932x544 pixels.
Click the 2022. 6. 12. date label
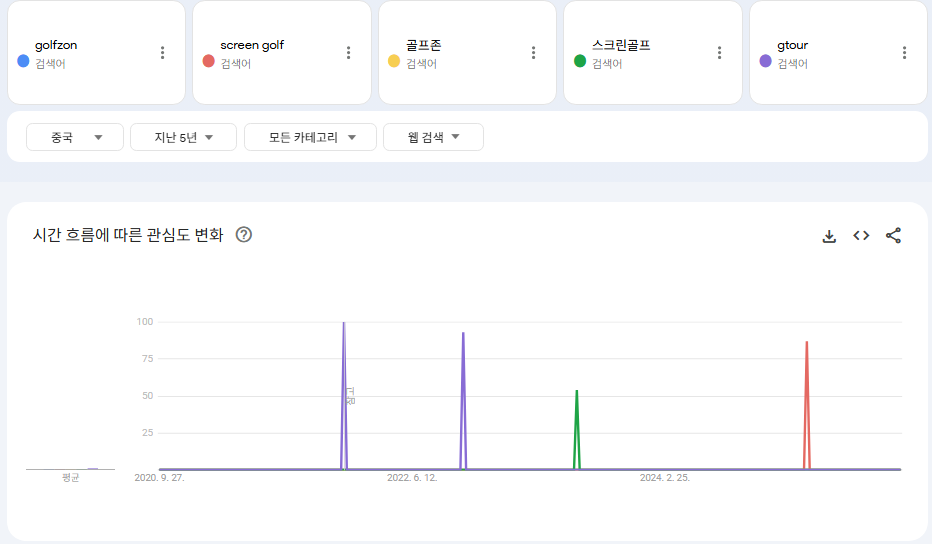pyautogui.click(x=412, y=478)
